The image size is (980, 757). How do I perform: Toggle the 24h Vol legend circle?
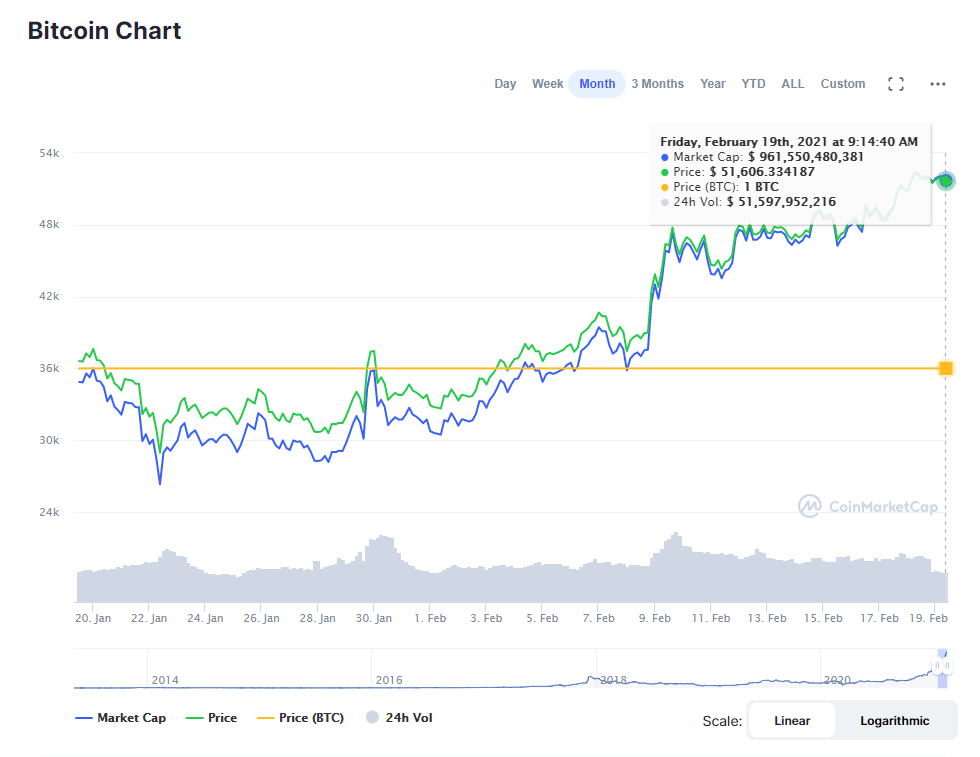373,718
